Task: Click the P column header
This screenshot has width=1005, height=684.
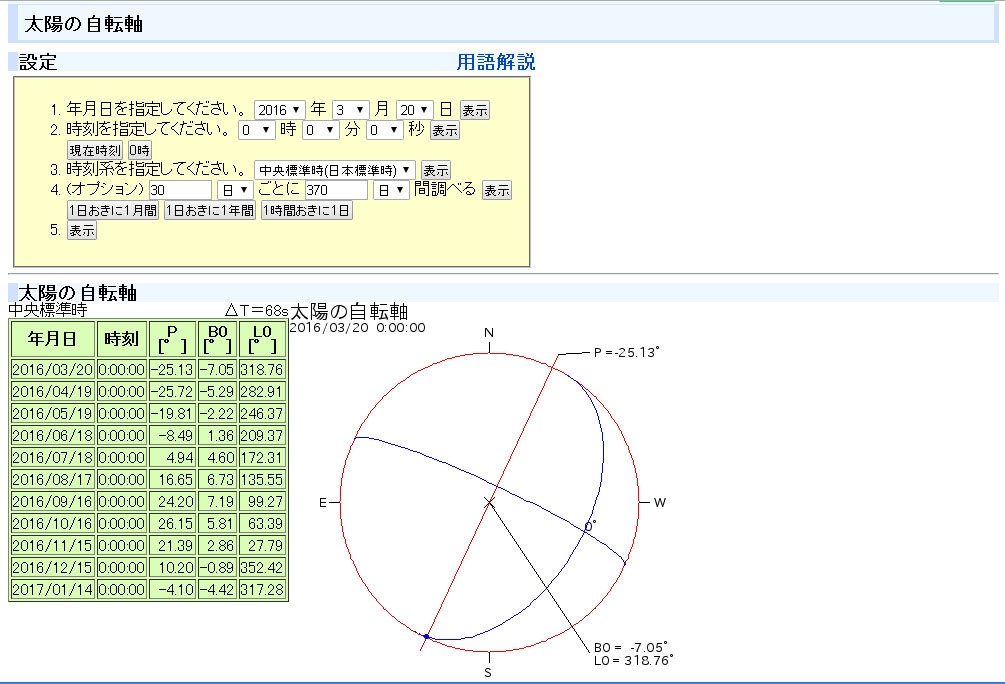Action: coord(172,338)
